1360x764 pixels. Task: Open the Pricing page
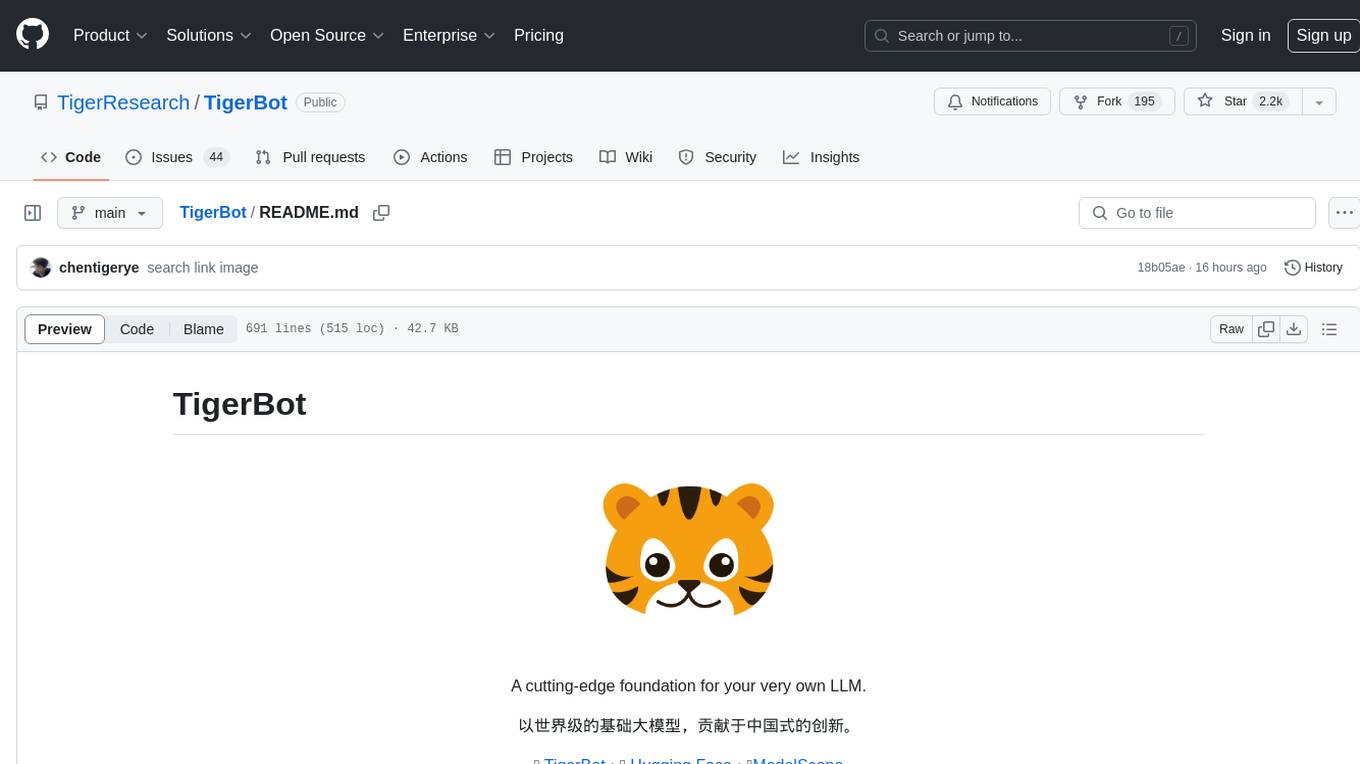tap(539, 35)
